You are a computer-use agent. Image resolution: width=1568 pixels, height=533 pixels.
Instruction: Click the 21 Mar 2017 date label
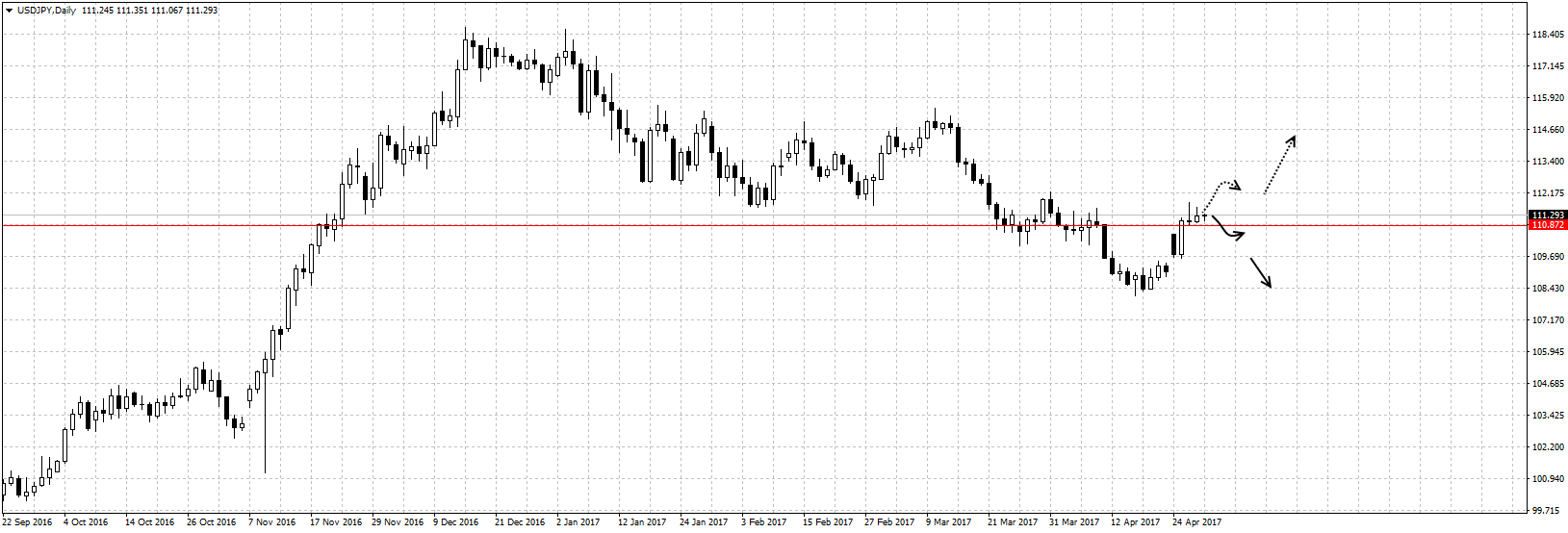coord(1013,522)
